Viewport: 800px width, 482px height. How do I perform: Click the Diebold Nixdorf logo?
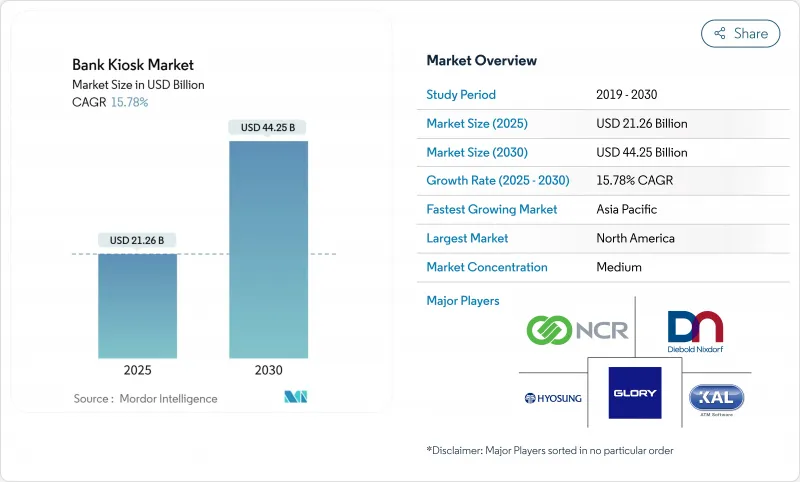click(x=695, y=332)
